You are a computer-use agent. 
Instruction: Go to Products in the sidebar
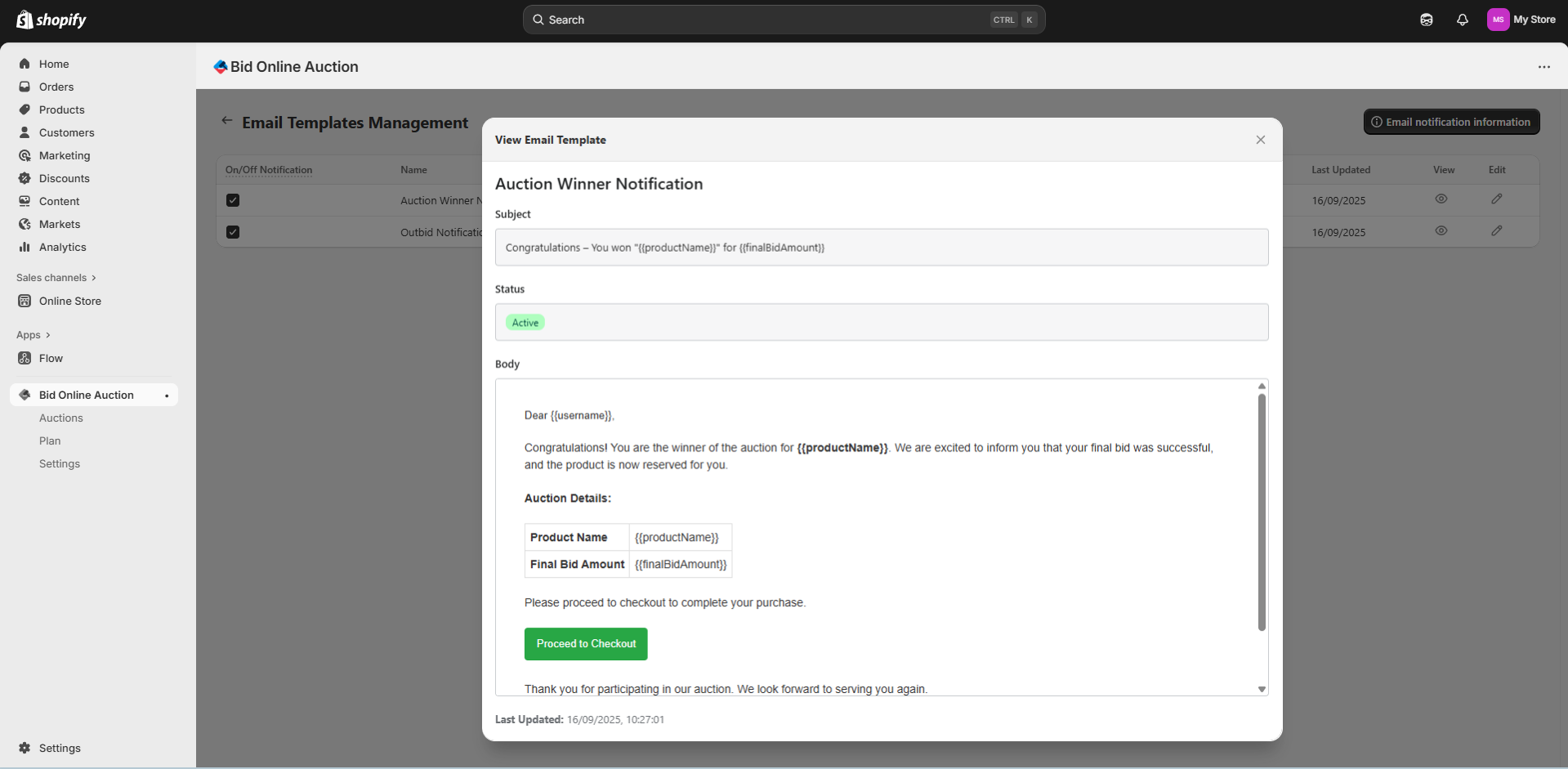(61, 110)
